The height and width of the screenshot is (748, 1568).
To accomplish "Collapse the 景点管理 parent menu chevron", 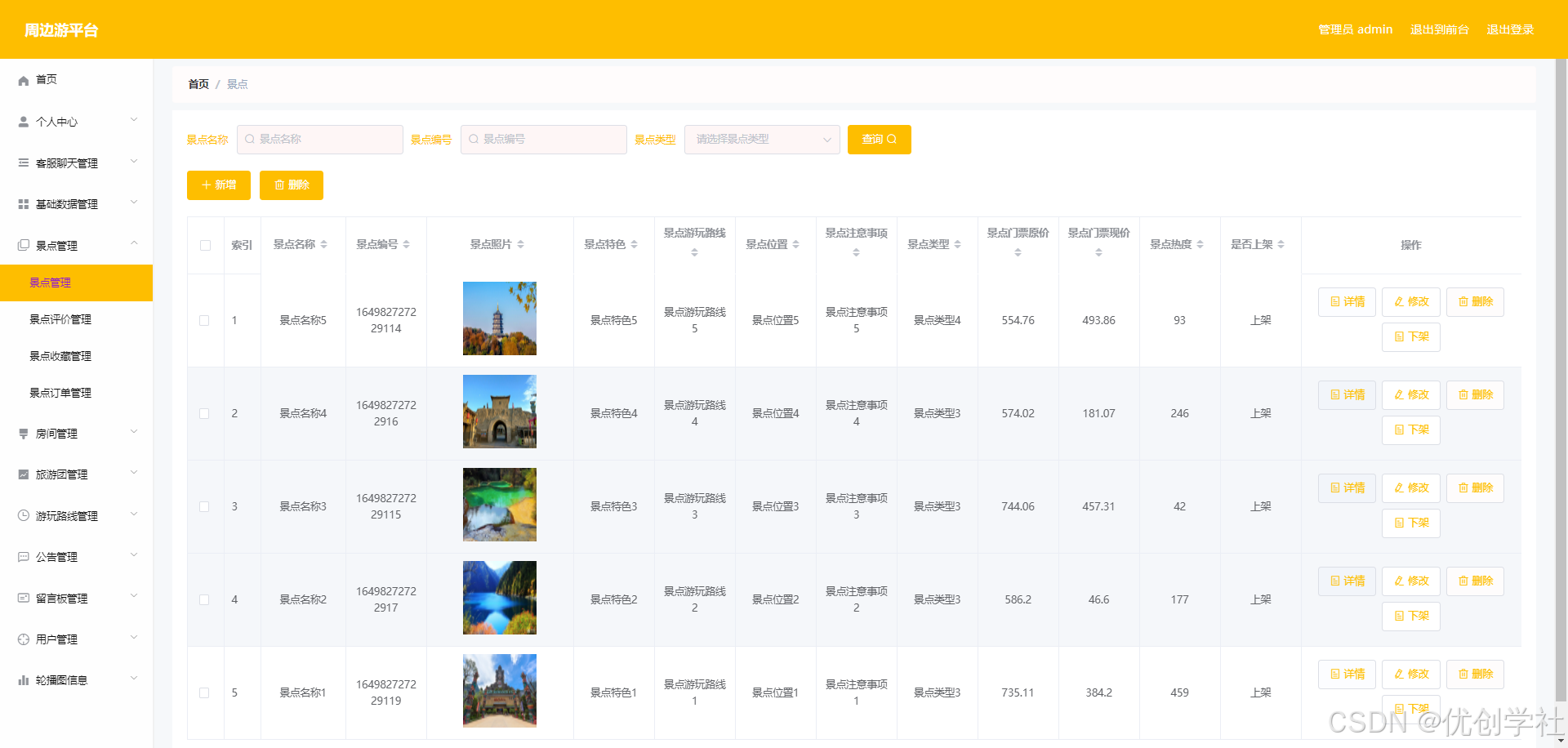I will (x=134, y=243).
